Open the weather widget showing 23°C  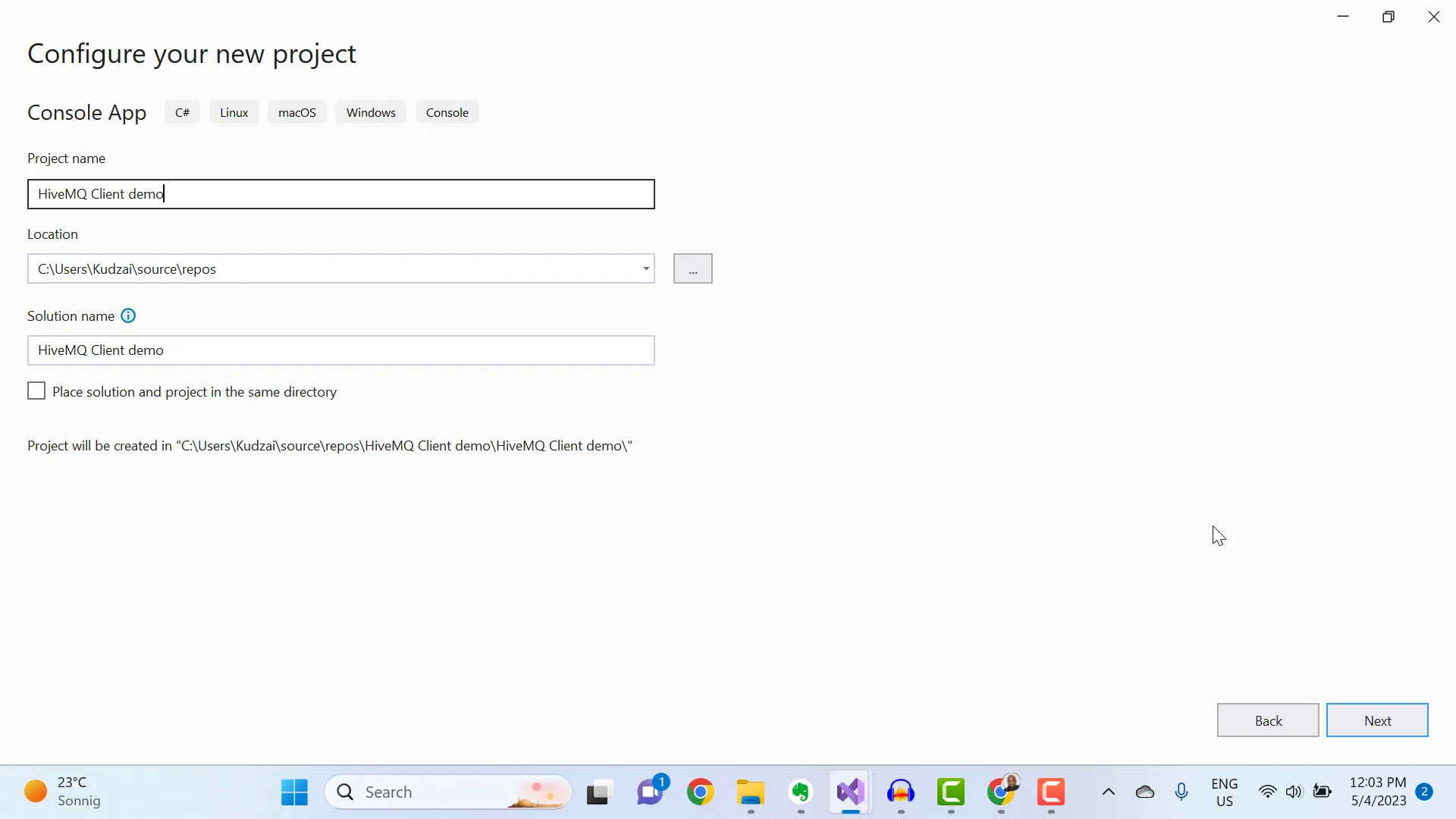coord(63,792)
